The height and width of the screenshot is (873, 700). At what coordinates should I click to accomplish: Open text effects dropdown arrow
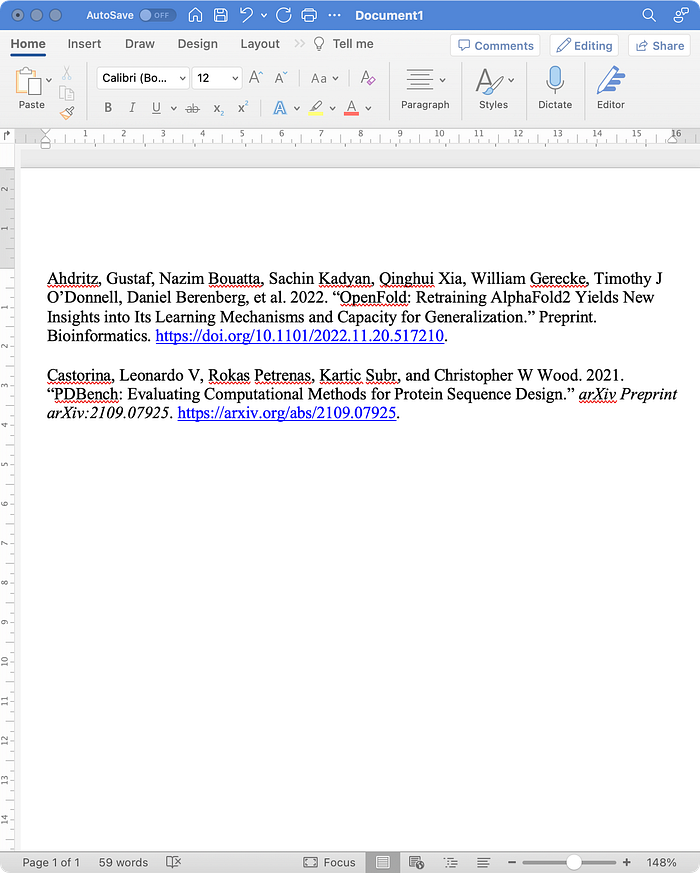pos(297,108)
